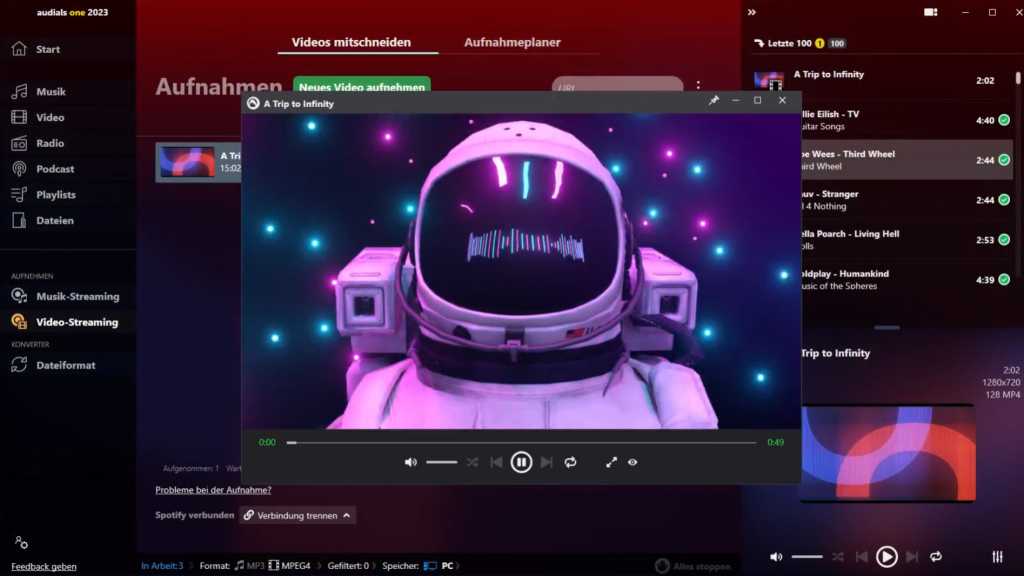Select Living Hell track row
The height and width of the screenshot is (576, 1024).
907,240
